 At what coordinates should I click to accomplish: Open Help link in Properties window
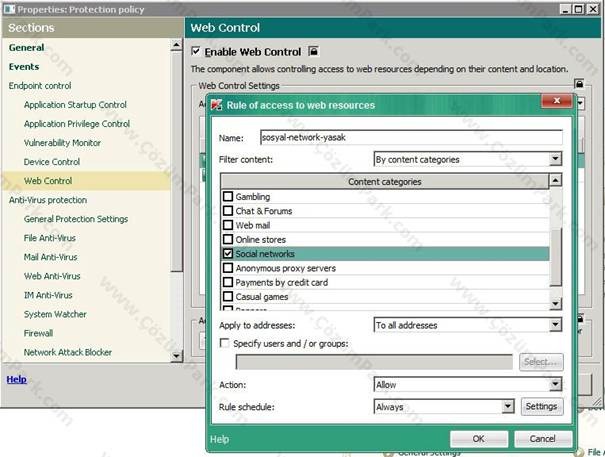pyautogui.click(x=17, y=379)
